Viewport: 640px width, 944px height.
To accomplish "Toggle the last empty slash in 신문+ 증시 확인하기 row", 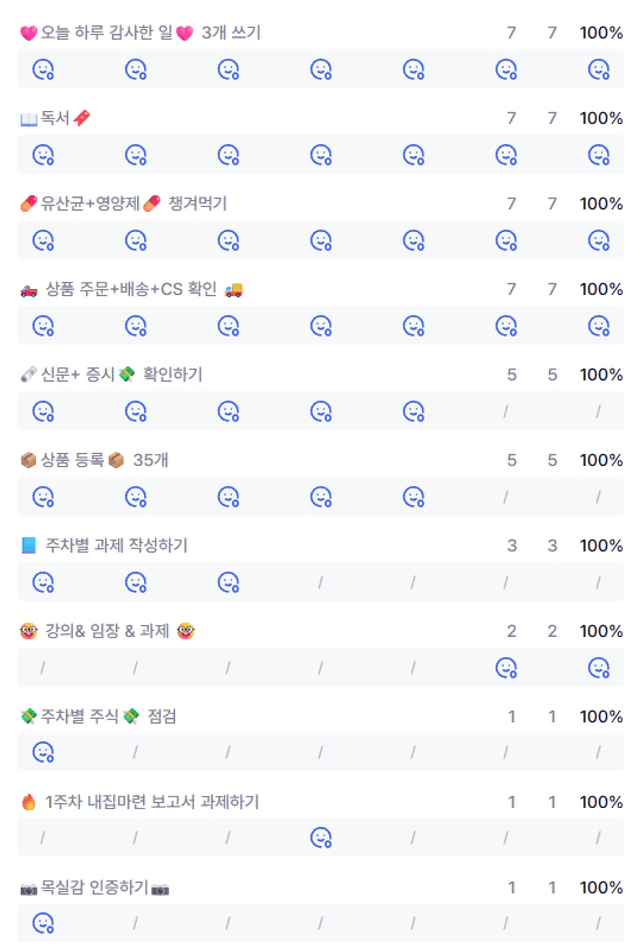I will (598, 411).
